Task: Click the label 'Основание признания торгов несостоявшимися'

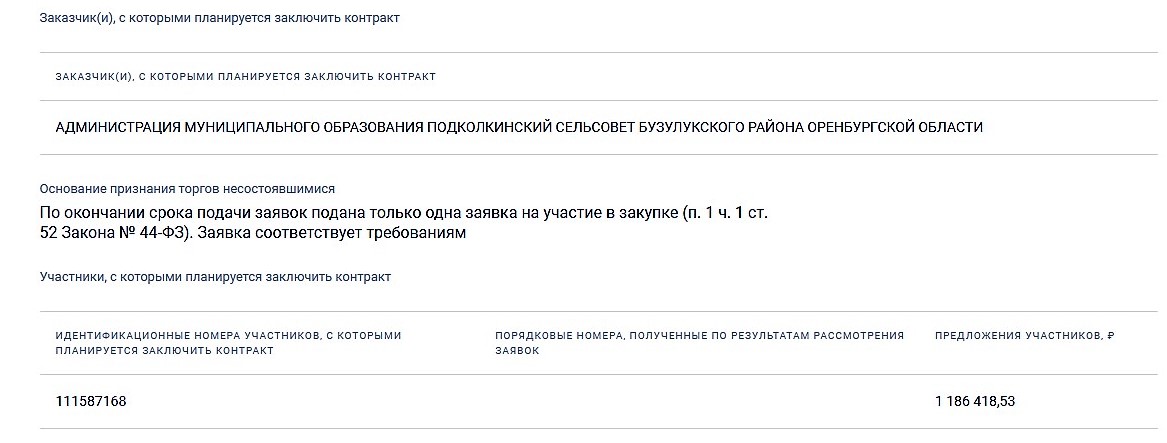Action: pos(187,188)
